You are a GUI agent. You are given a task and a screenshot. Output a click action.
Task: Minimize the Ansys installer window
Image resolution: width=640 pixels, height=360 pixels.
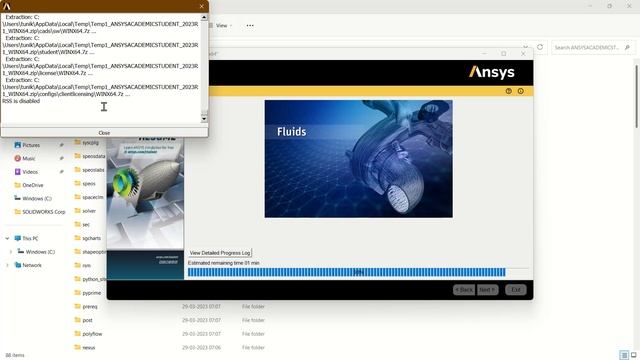pyautogui.click(x=484, y=53)
